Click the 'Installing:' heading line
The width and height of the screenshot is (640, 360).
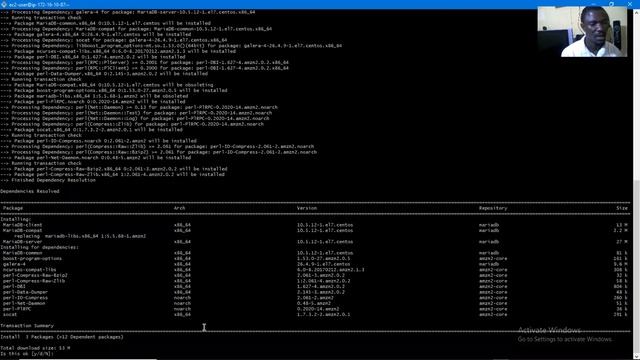tap(16, 219)
